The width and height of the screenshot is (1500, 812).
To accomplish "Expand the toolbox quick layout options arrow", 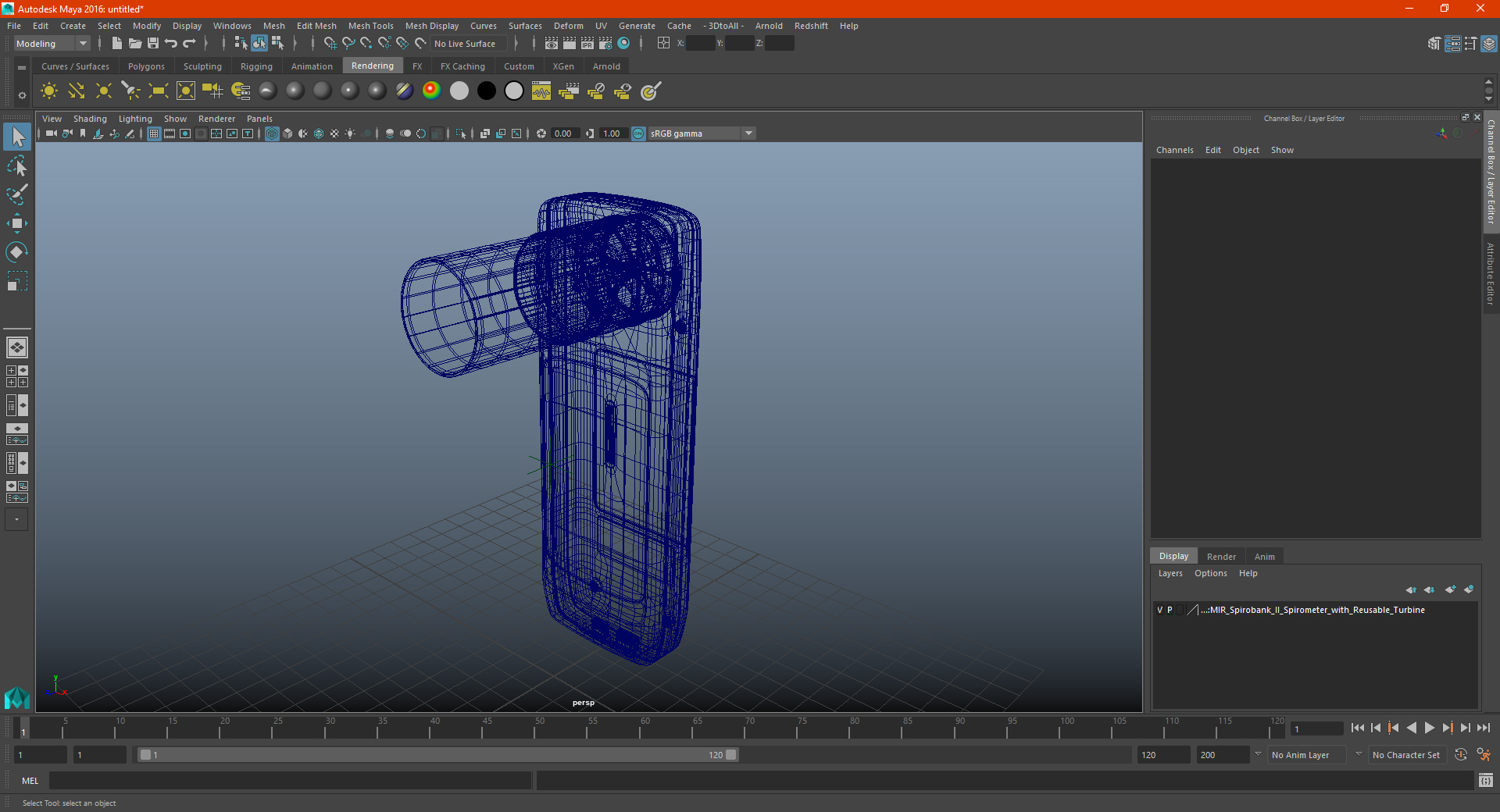I will click(x=16, y=519).
